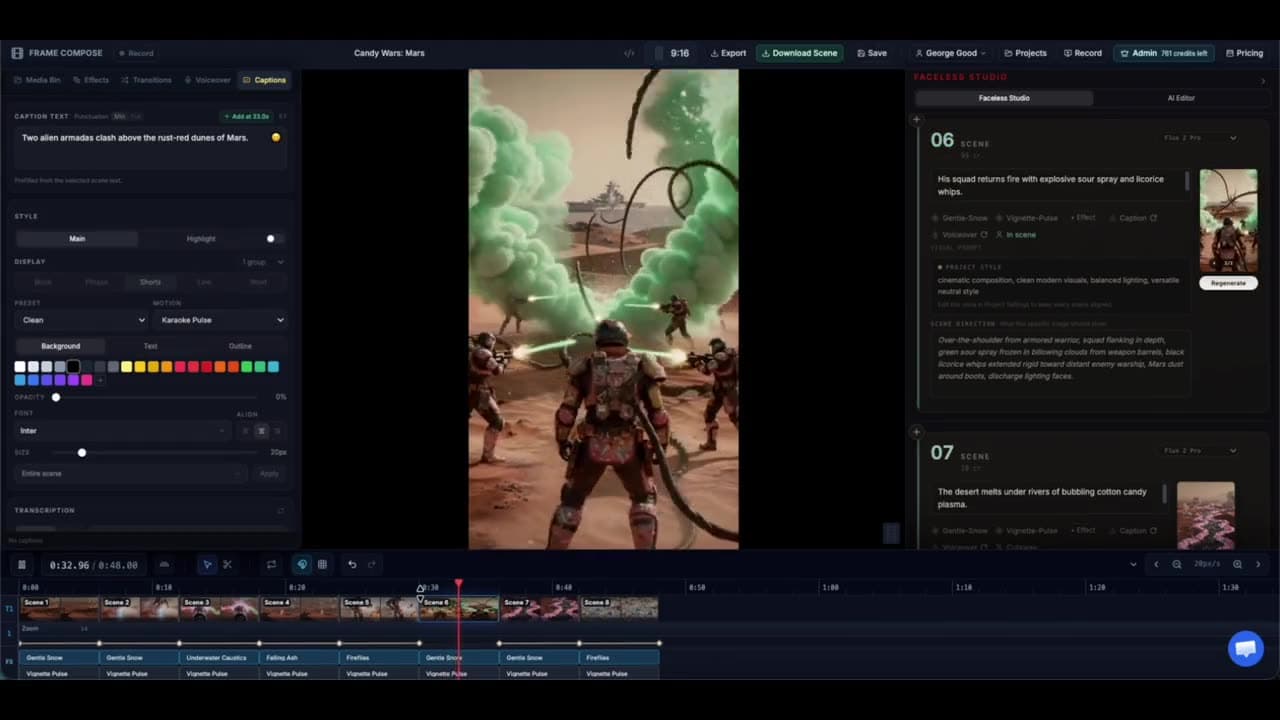Switch to the Voiceover tab
1280x720 pixels.
point(206,80)
